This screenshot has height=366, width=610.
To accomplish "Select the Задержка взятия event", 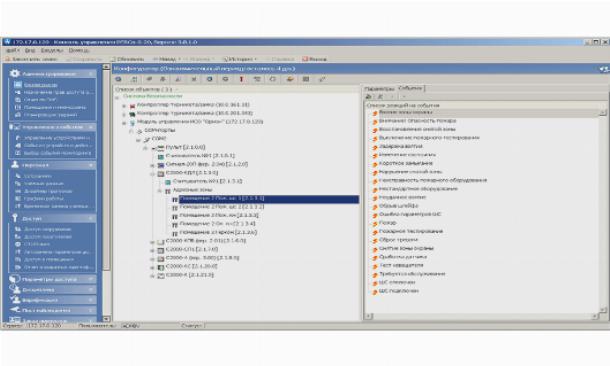I will point(401,147).
